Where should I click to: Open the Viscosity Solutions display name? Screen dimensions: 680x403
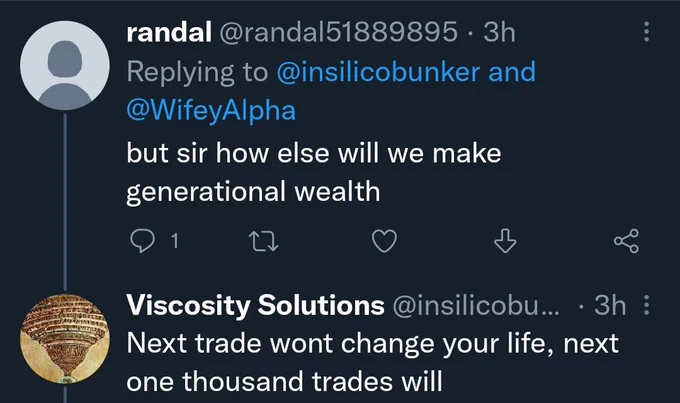(255, 305)
